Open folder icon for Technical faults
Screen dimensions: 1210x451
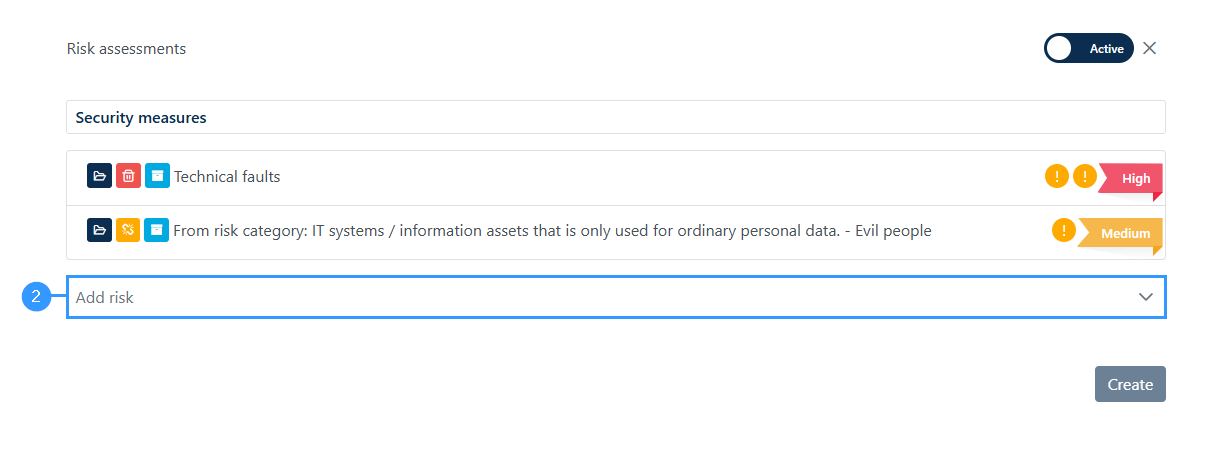pyautogui.click(x=99, y=177)
